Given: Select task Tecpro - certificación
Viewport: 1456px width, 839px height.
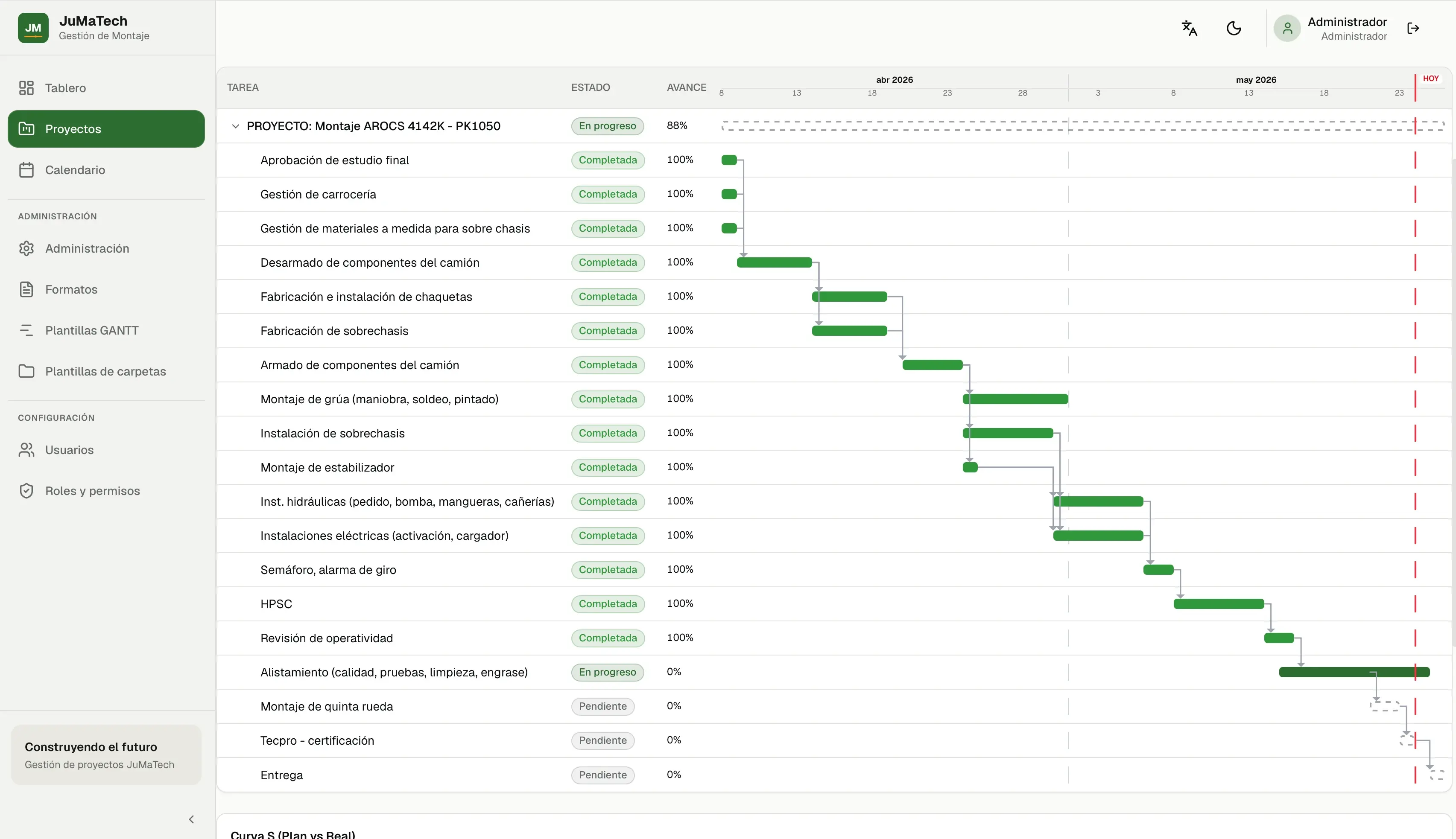Looking at the screenshot, I should click(317, 740).
